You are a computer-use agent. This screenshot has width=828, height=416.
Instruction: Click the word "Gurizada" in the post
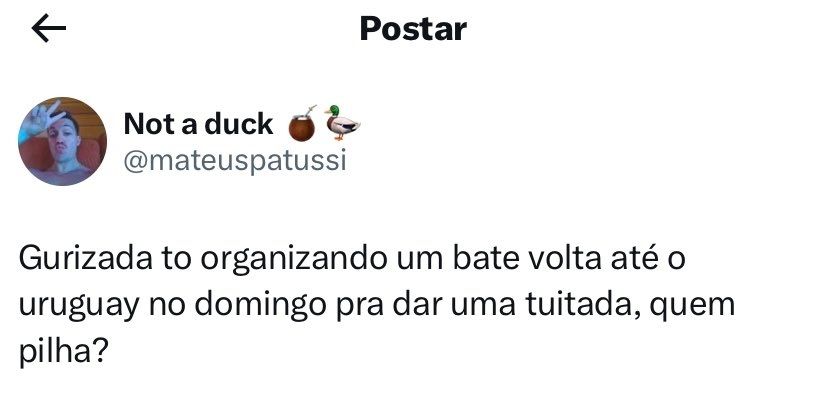86,259
